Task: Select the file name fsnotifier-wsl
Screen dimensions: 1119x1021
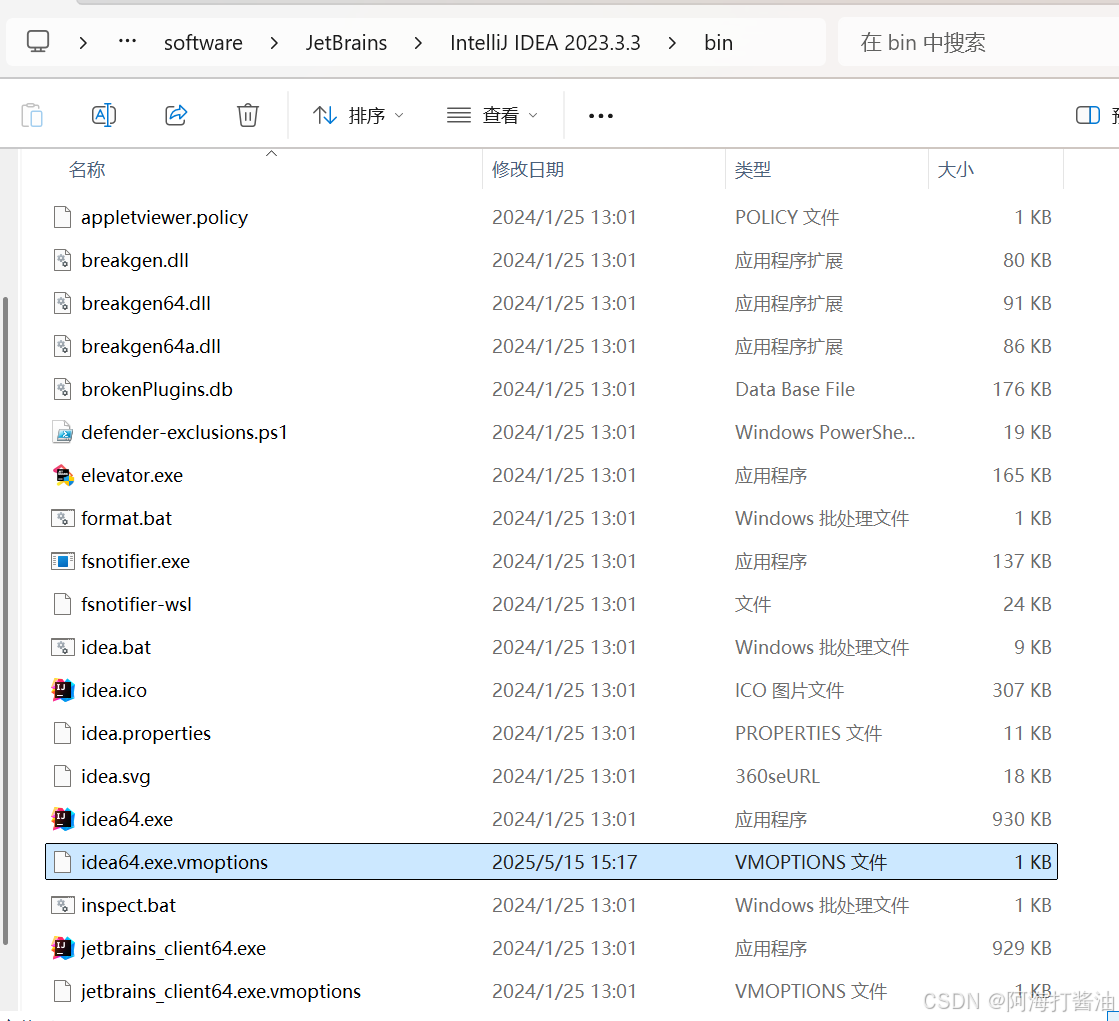Action: click(x=136, y=604)
